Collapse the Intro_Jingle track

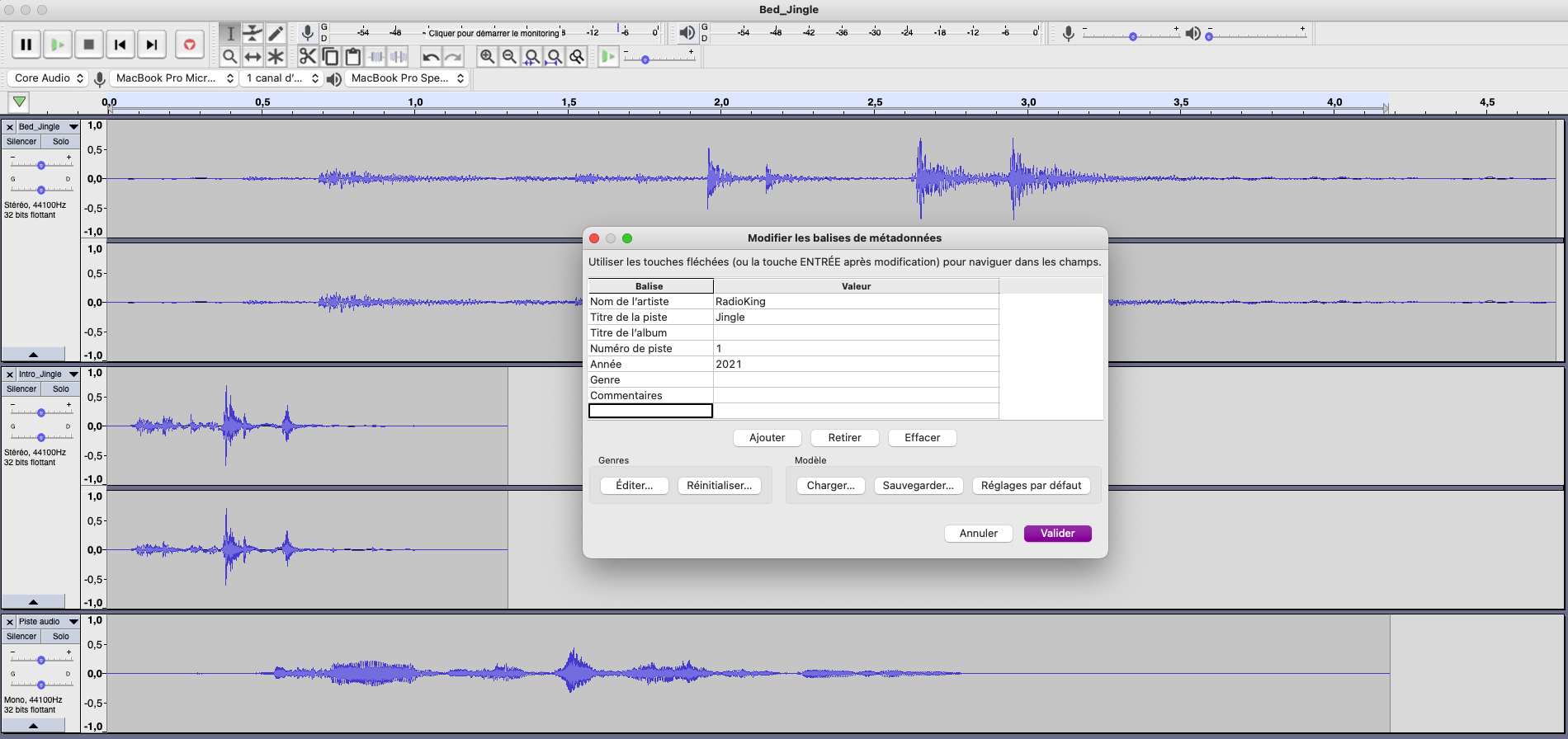coord(33,601)
